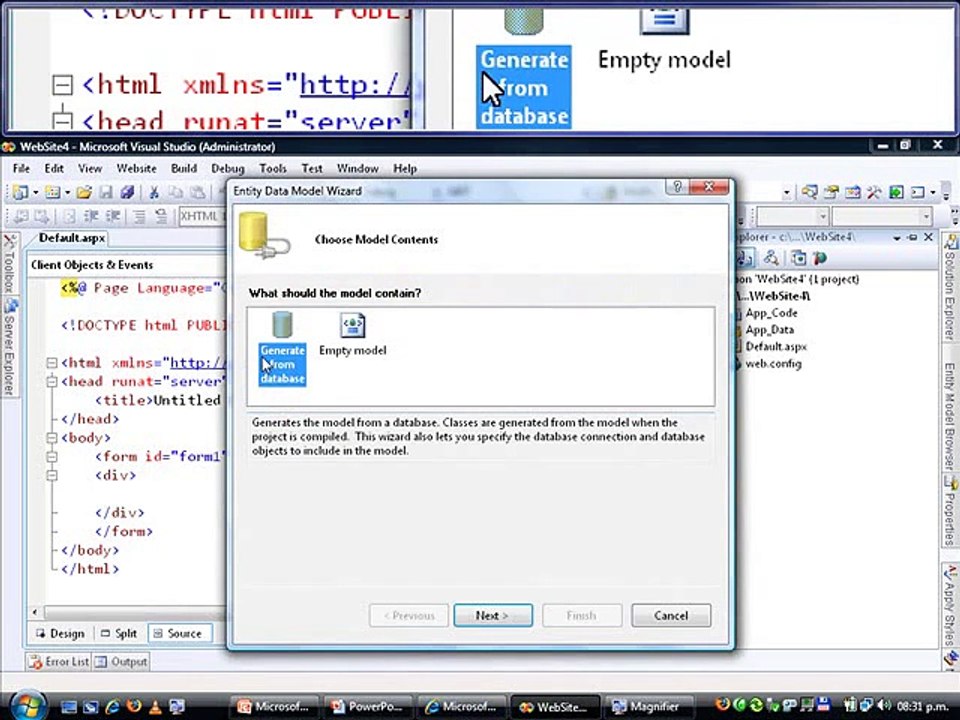
Task: Open the Command Window icon's dropdown arrow
Action: [x=933, y=192]
